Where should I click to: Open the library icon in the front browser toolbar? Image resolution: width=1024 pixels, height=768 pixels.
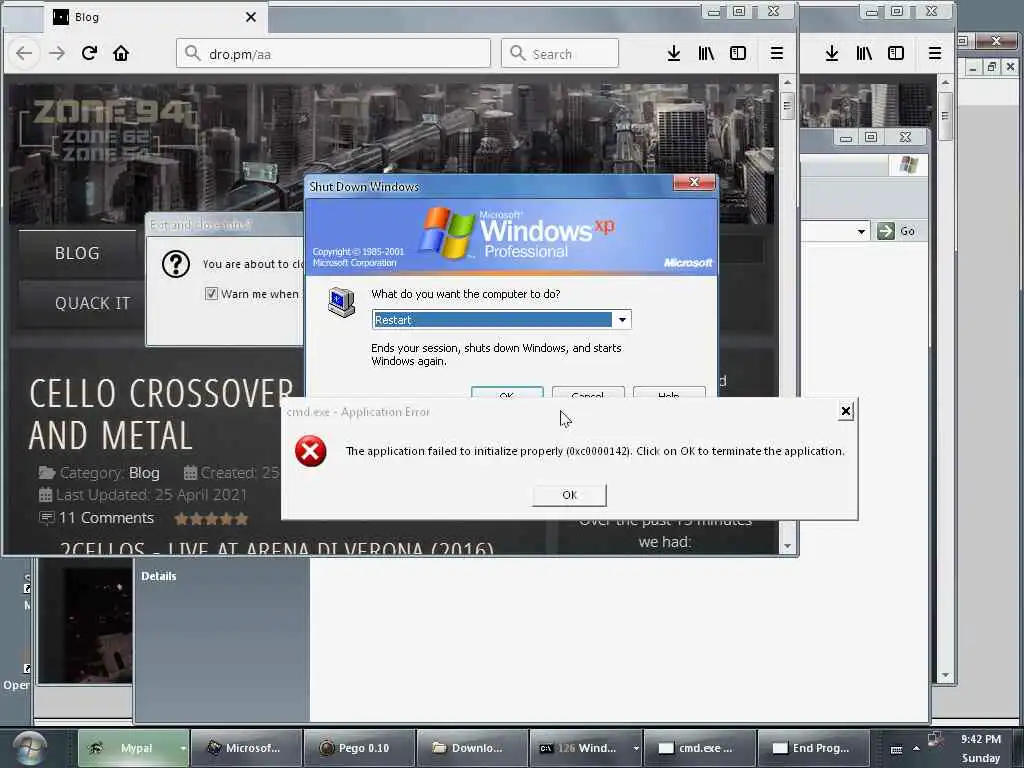click(x=706, y=54)
